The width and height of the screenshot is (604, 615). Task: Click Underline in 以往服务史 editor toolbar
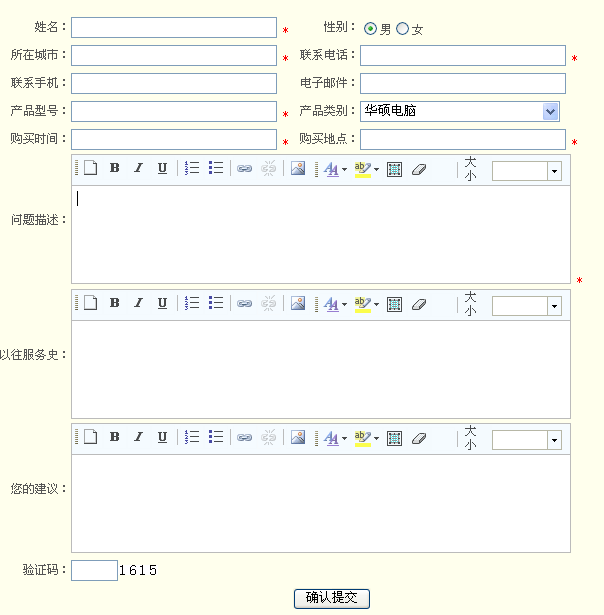click(162, 303)
